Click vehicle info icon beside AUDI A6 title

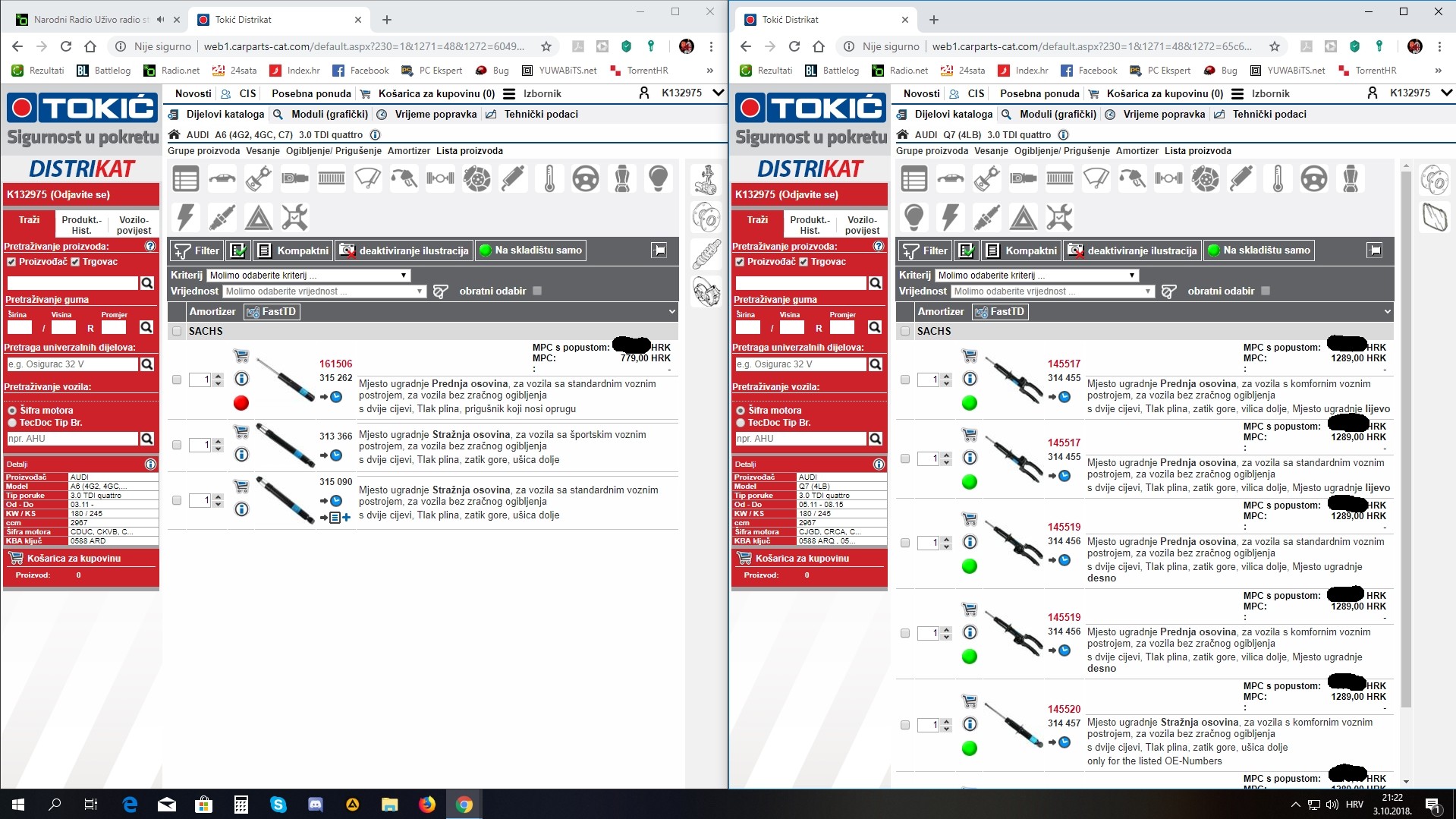[x=375, y=135]
